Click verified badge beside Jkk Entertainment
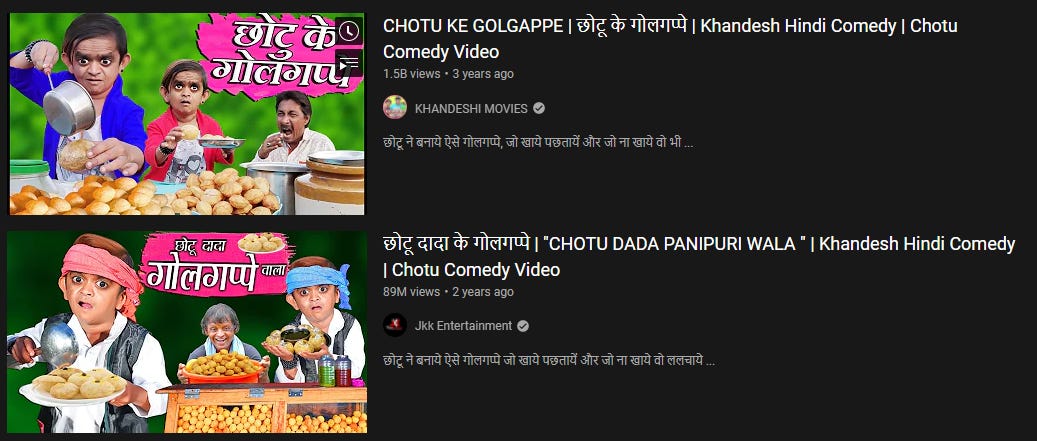 (523, 326)
